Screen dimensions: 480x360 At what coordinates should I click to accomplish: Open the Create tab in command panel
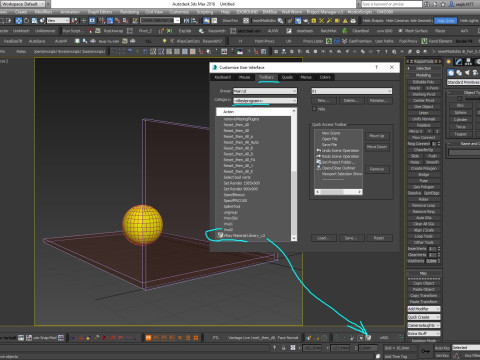449,62
